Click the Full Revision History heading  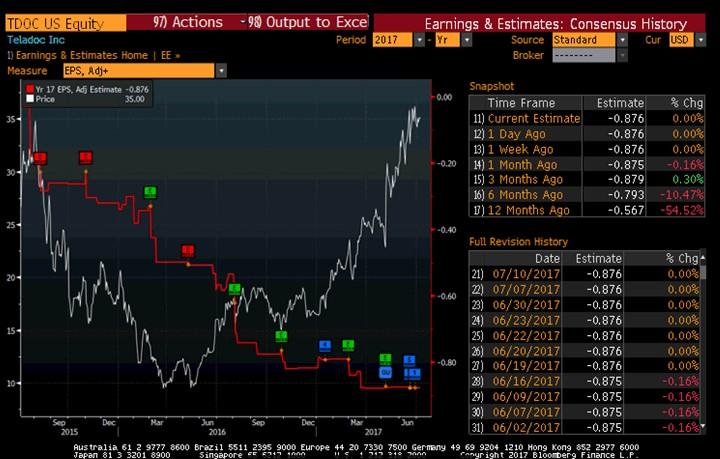(518, 242)
